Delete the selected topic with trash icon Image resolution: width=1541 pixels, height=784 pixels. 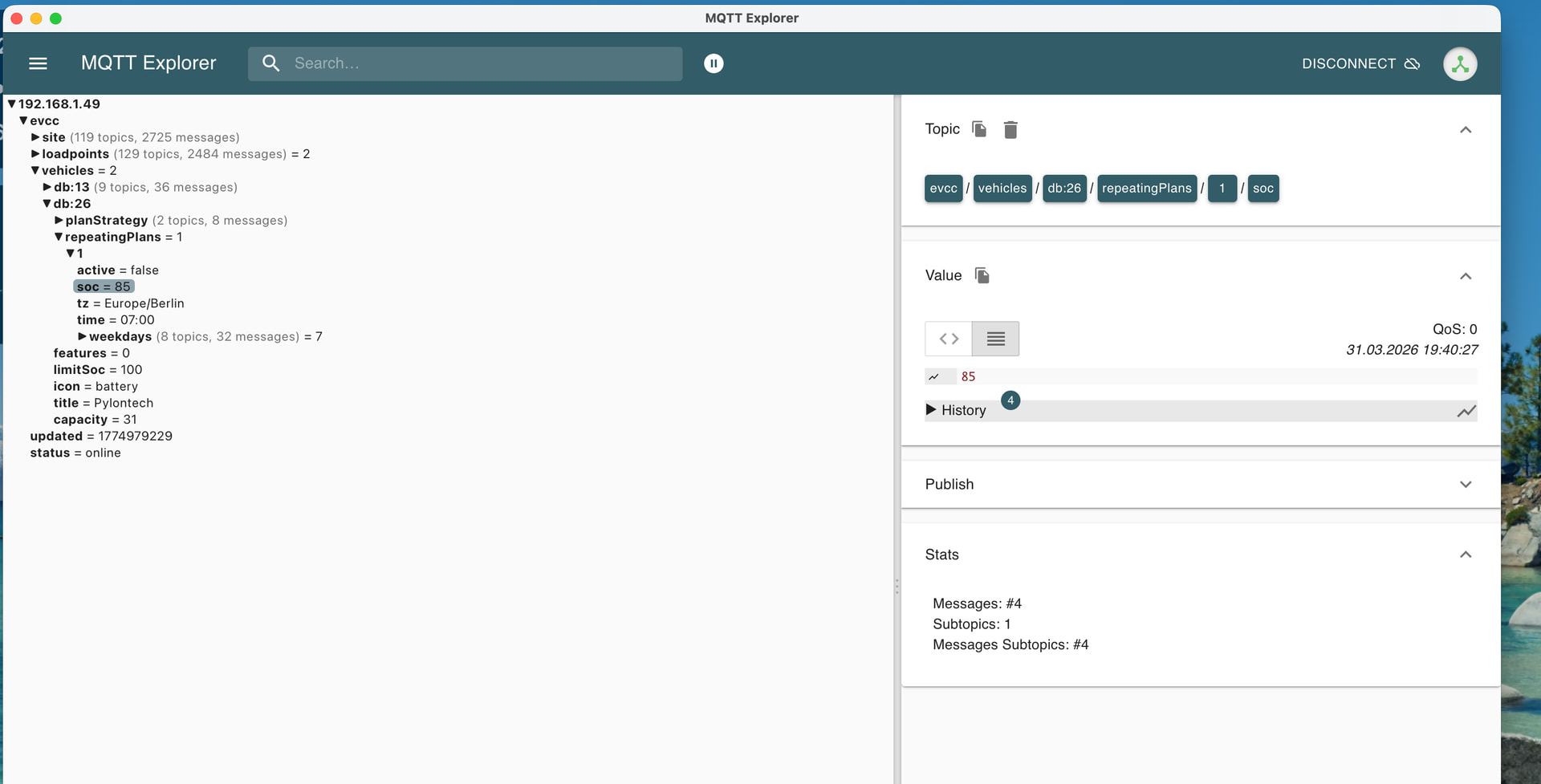pos(1010,130)
